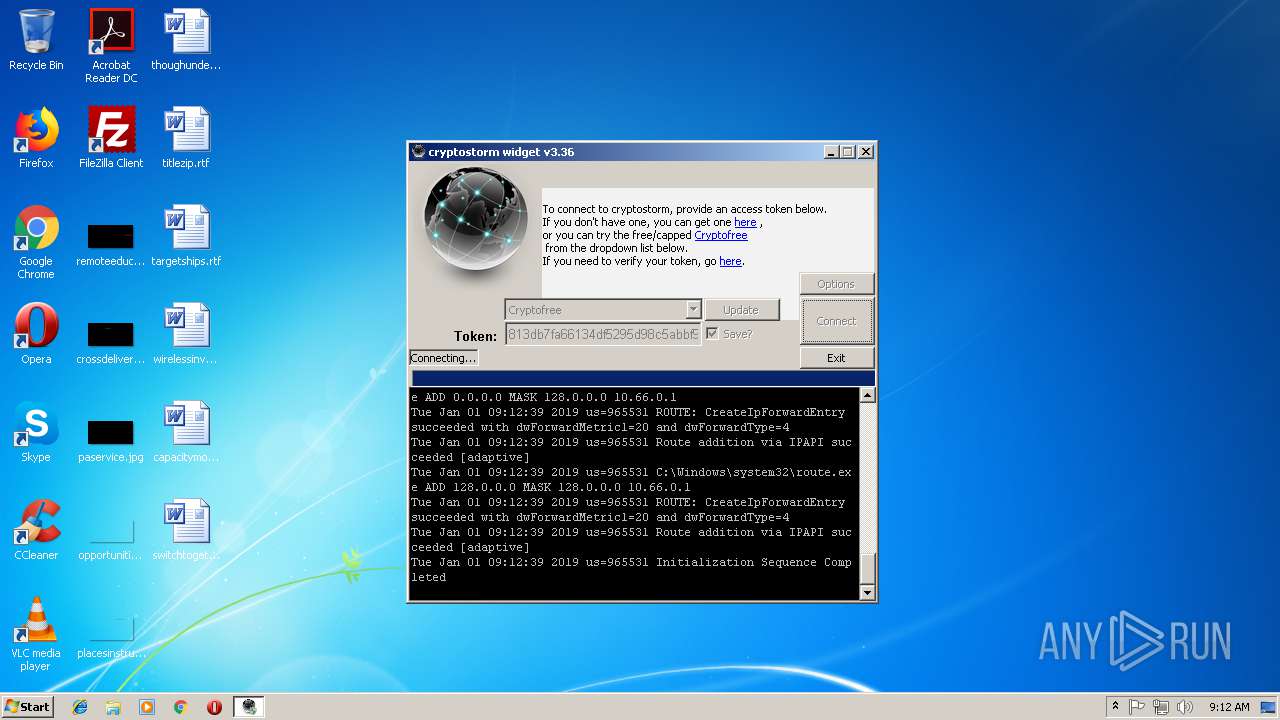Launch Google Chrome desktop shortcut
The image size is (1280, 720).
[36, 242]
